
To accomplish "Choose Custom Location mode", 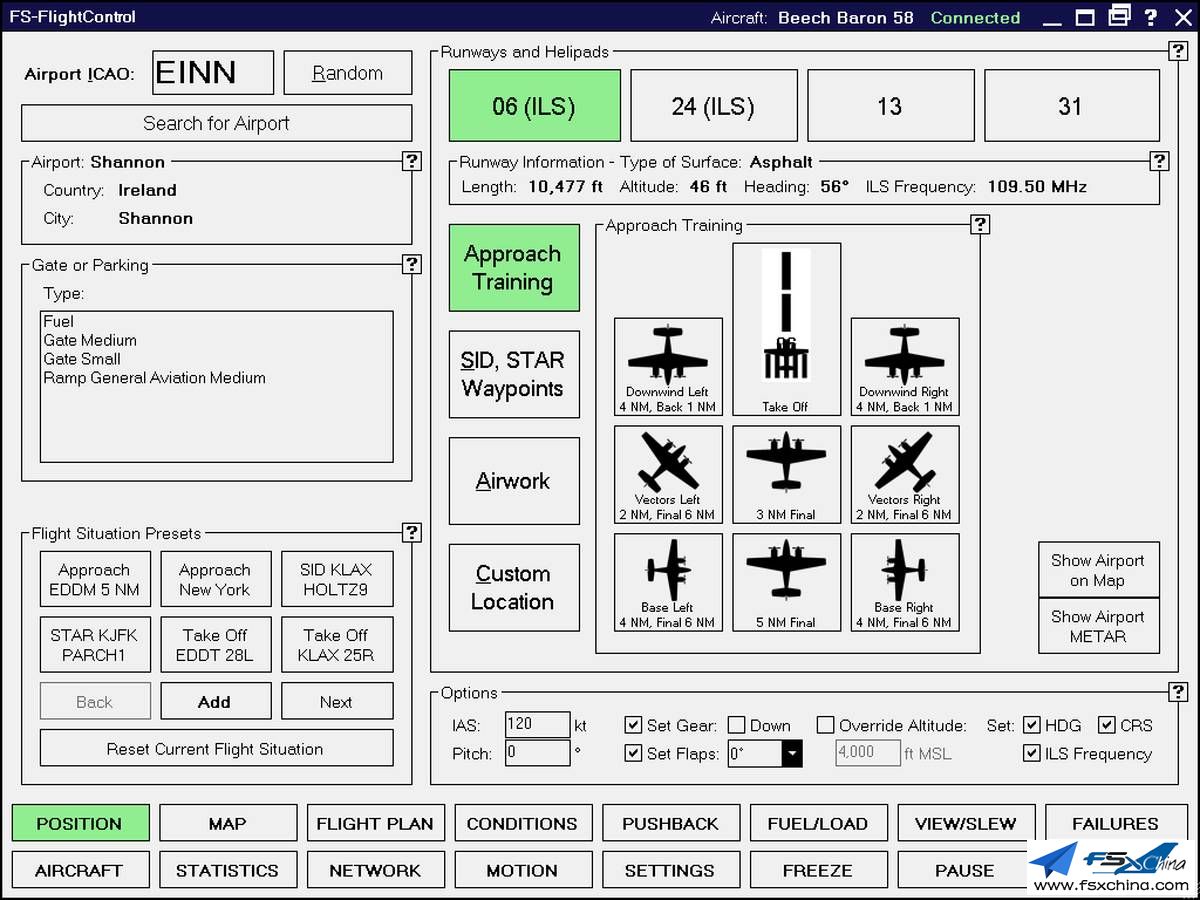I will [514, 588].
